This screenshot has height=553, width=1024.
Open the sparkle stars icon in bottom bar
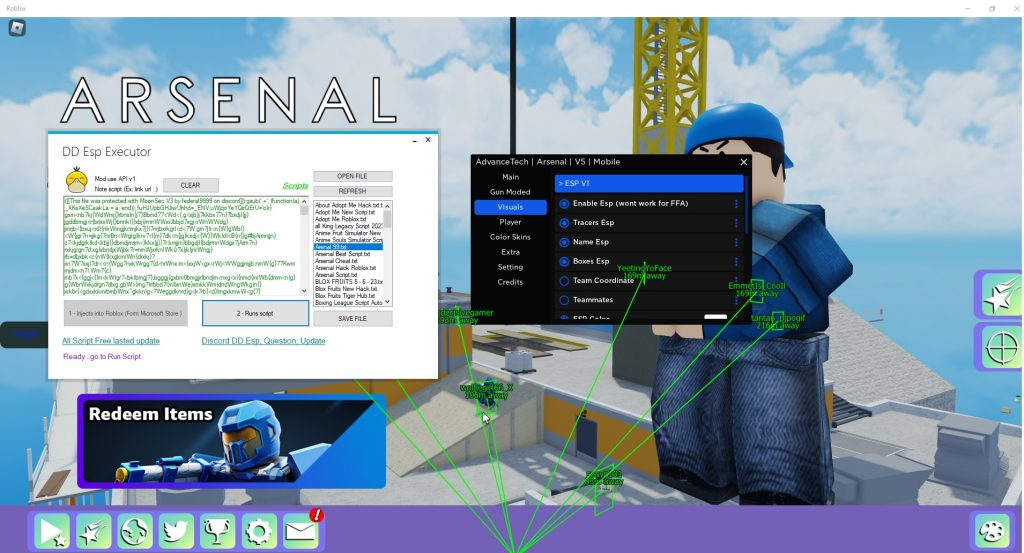tap(93, 531)
